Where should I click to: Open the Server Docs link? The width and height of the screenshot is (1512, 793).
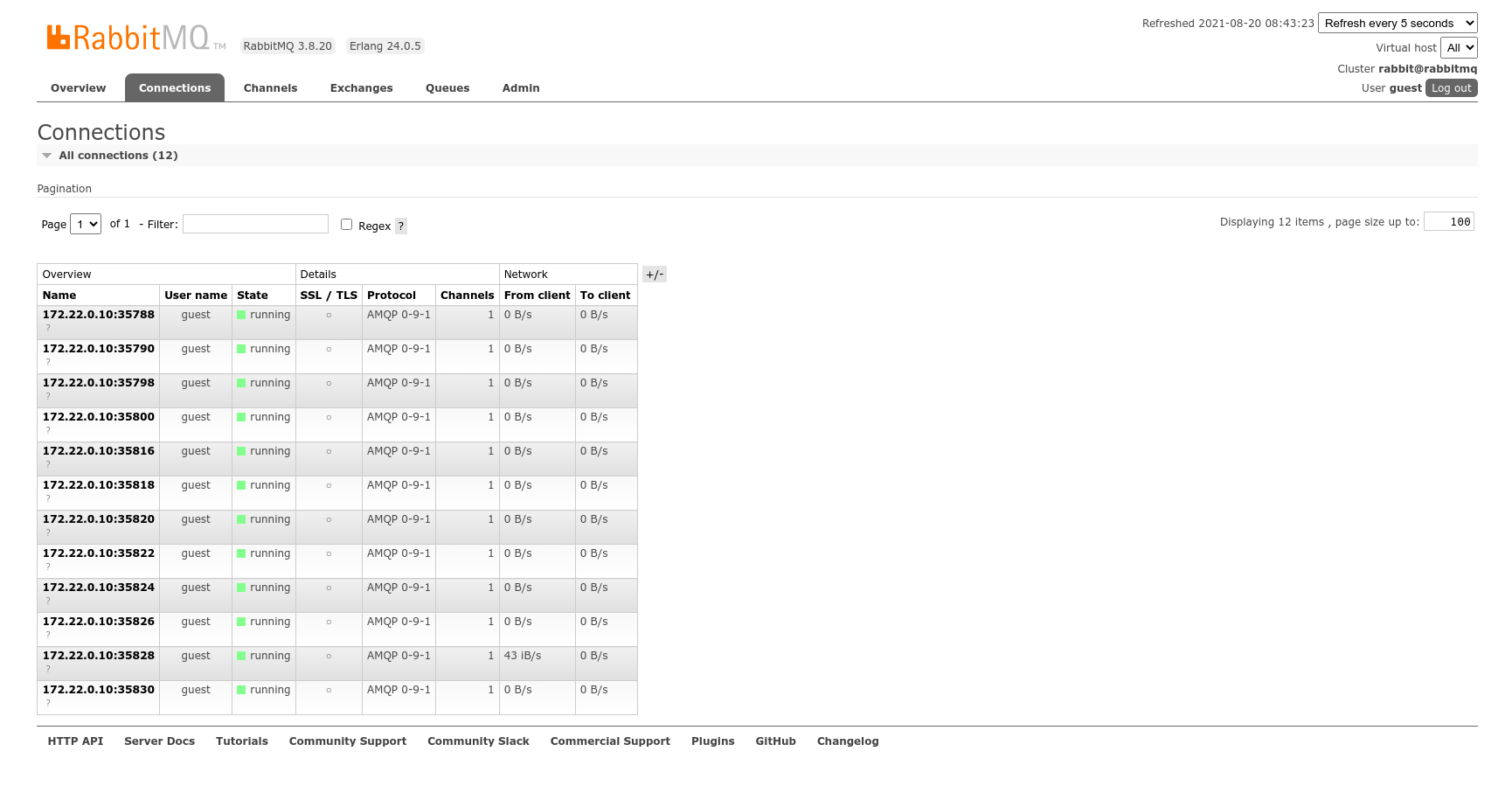click(x=160, y=741)
